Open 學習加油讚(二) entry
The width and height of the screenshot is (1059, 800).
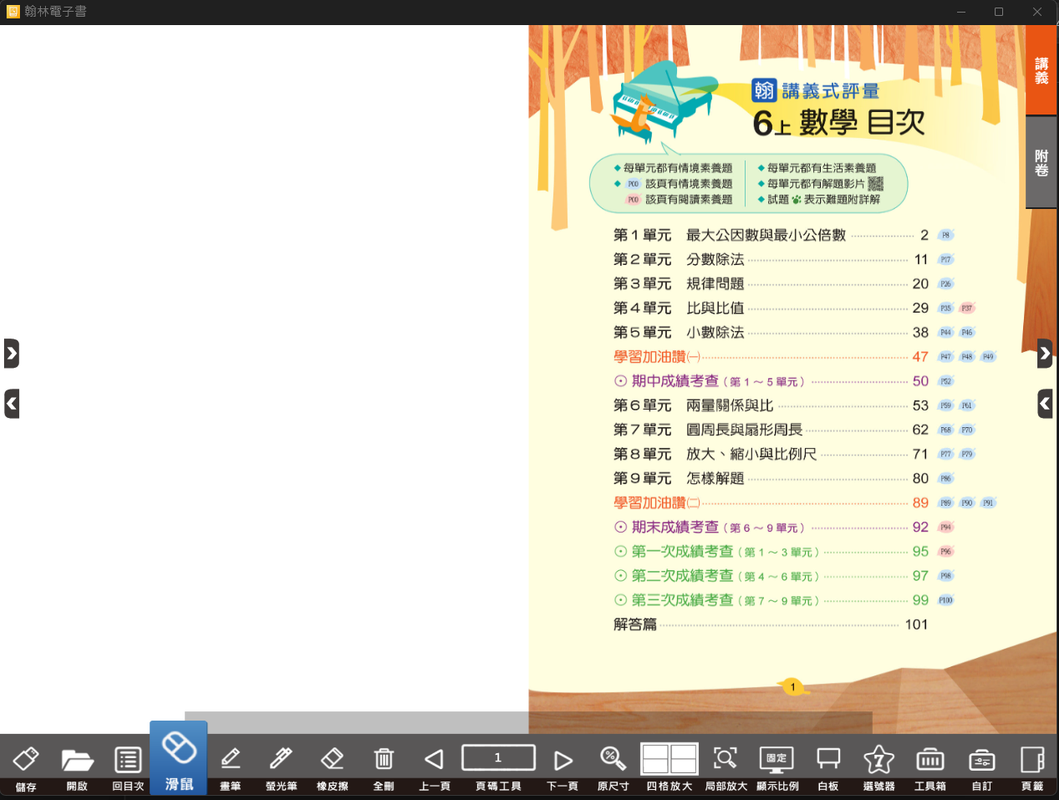tap(771, 502)
